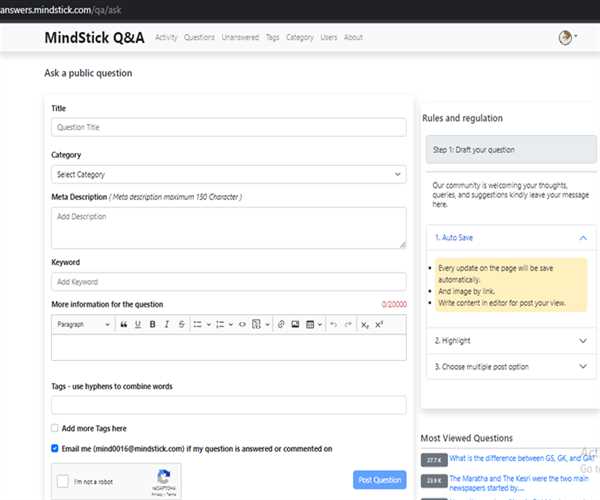Image resolution: width=600 pixels, height=500 pixels.
Task: Go to the Questions nav item
Action: pyautogui.click(x=199, y=37)
